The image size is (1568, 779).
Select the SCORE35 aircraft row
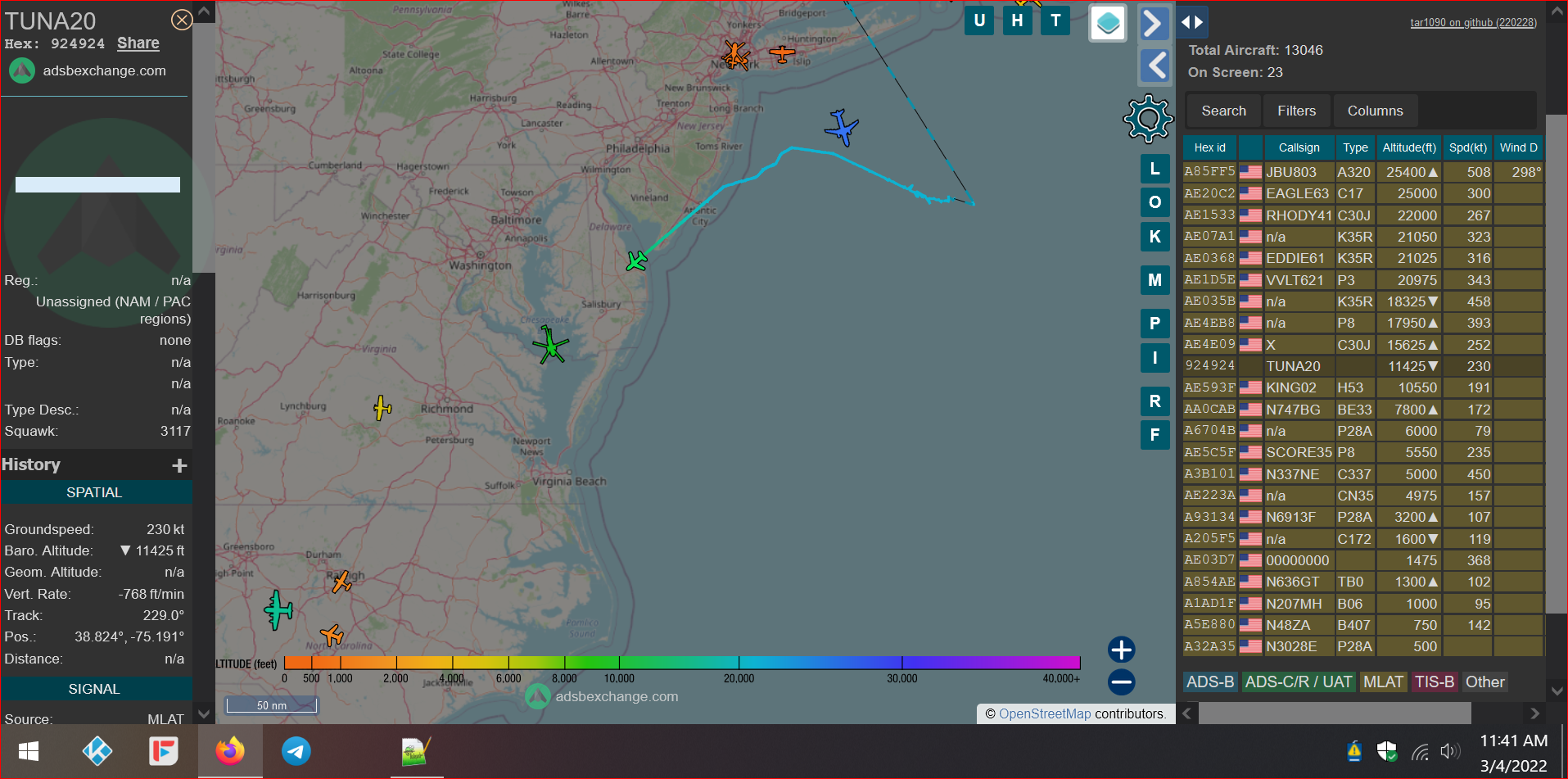pos(1362,452)
